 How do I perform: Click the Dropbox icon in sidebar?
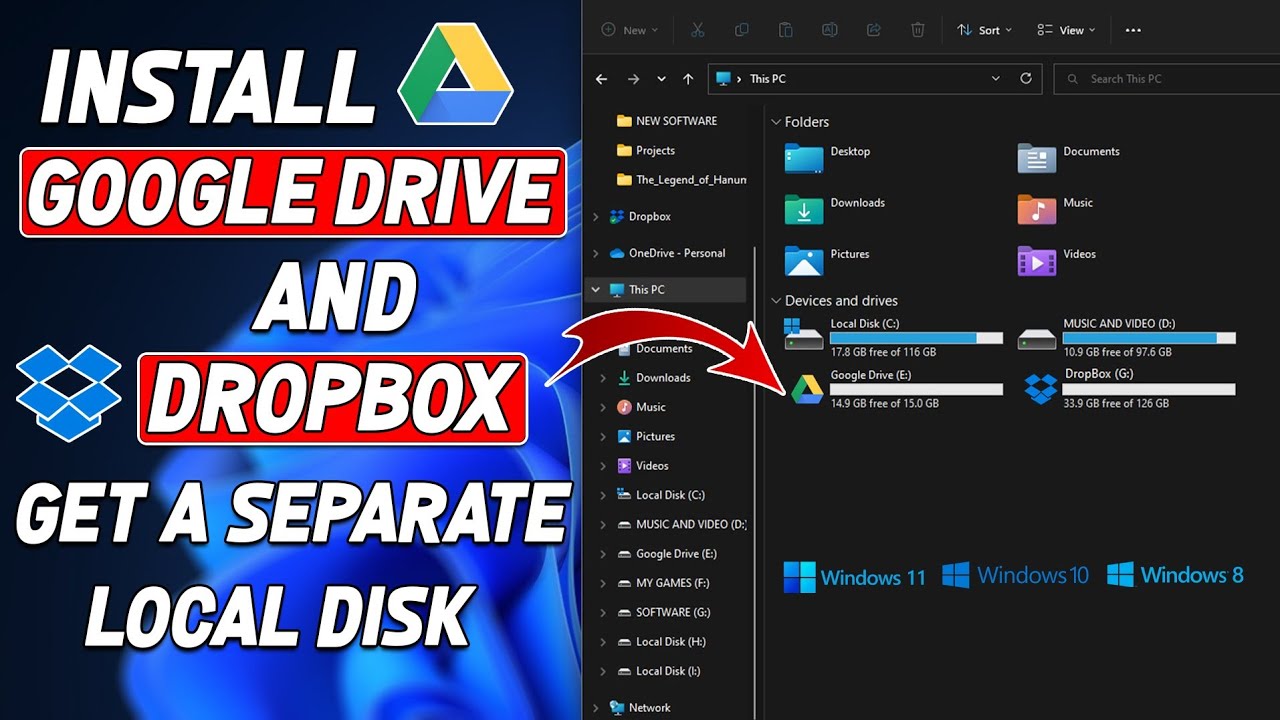coord(617,216)
